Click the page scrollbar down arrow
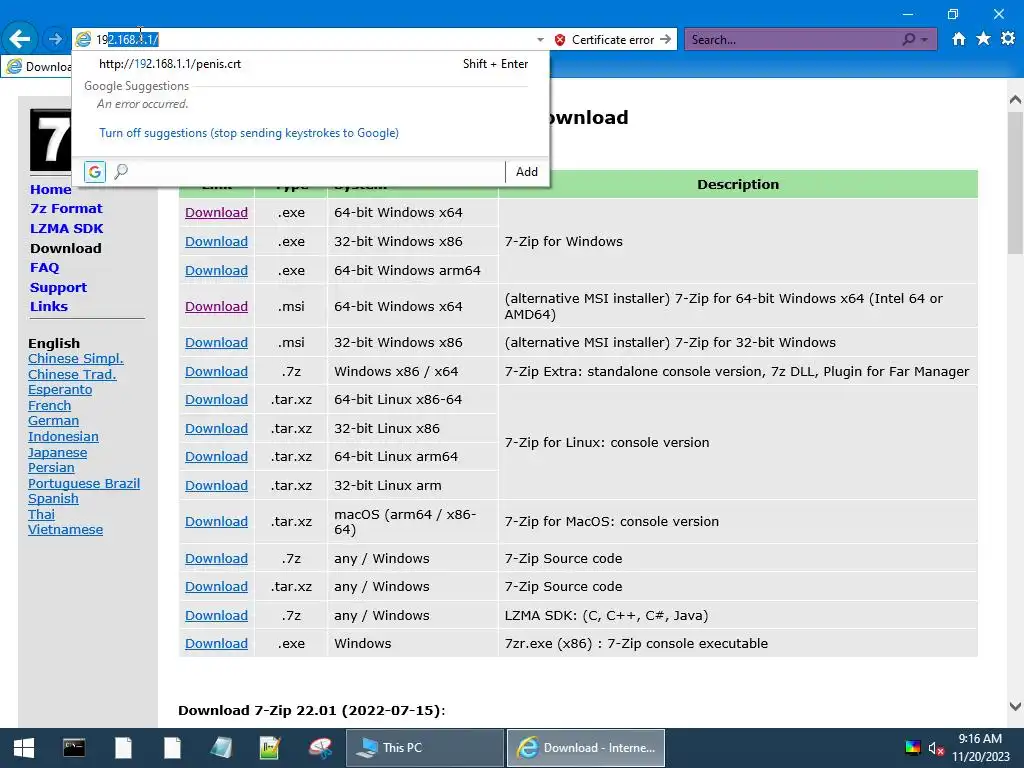This screenshot has height=768, width=1024. point(1015,706)
